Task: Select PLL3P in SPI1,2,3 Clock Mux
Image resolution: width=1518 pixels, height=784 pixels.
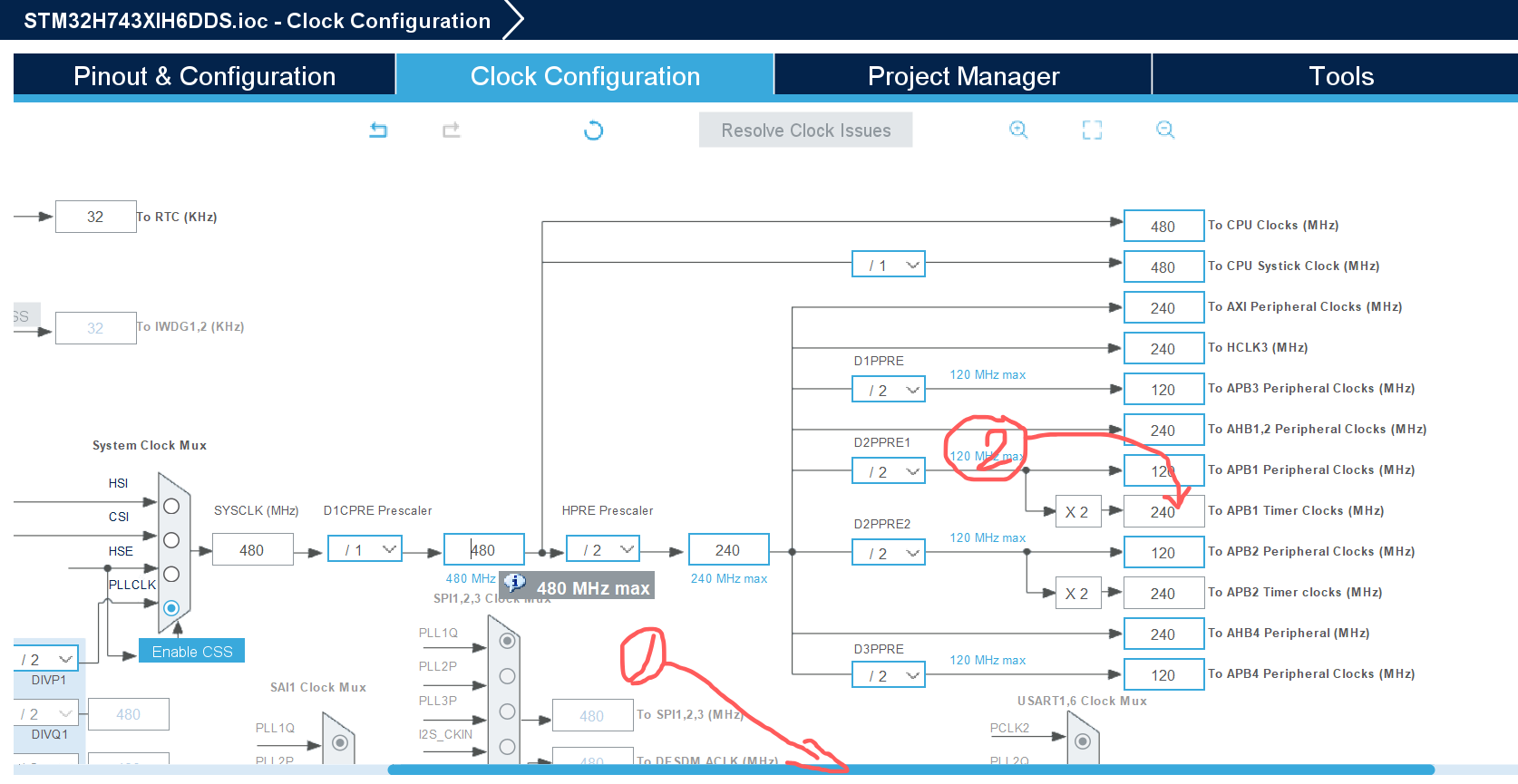Action: (508, 711)
